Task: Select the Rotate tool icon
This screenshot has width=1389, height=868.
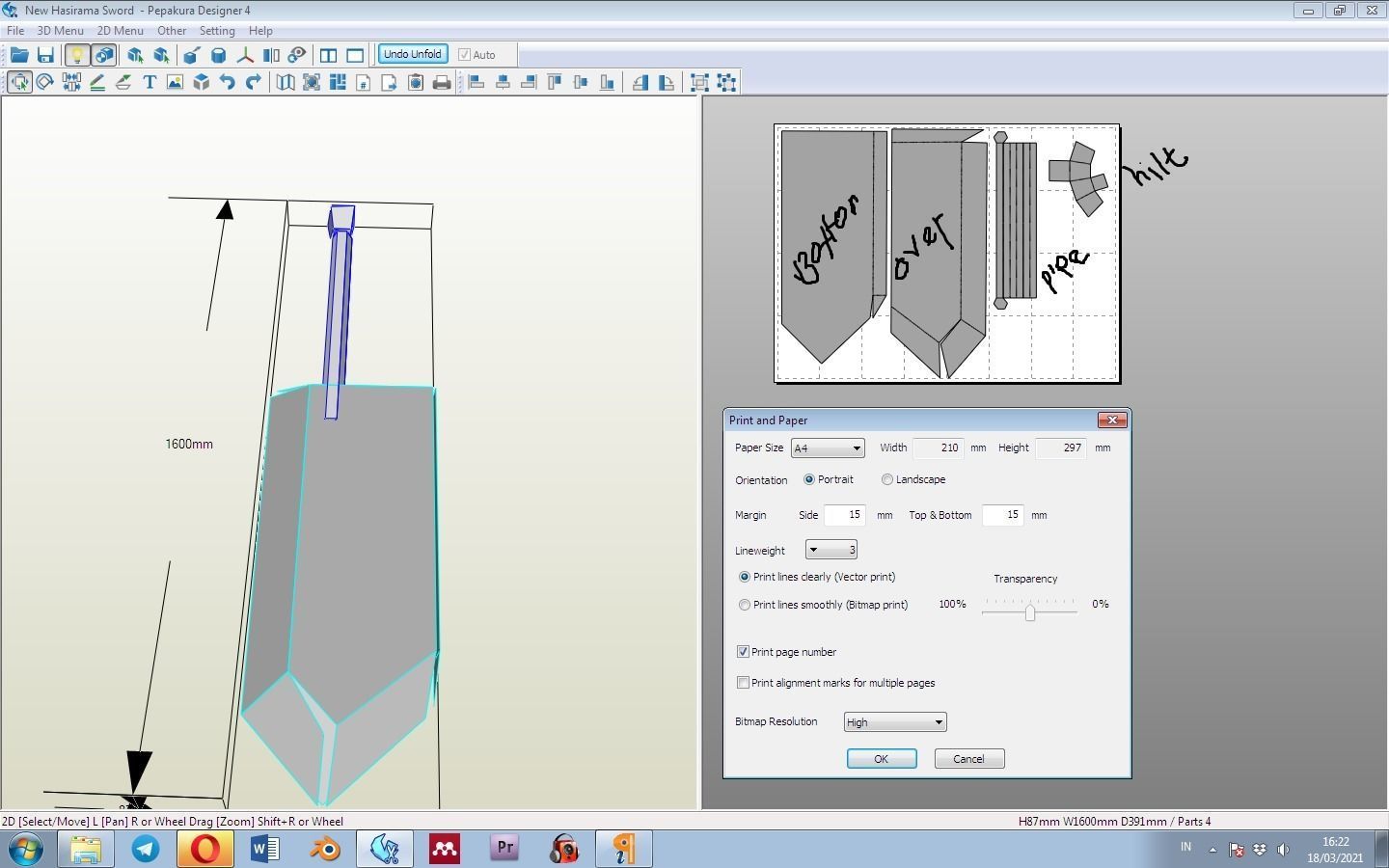Action: (44, 82)
